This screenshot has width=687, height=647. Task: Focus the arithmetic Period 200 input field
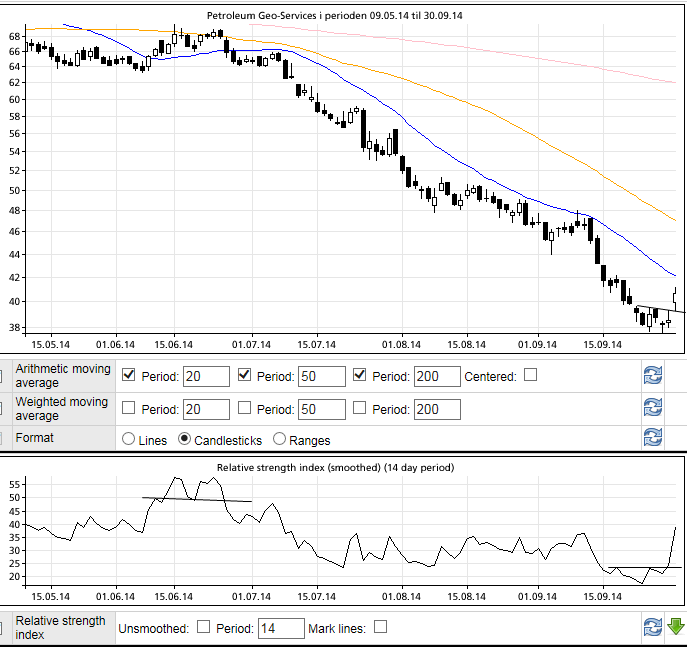coord(436,377)
